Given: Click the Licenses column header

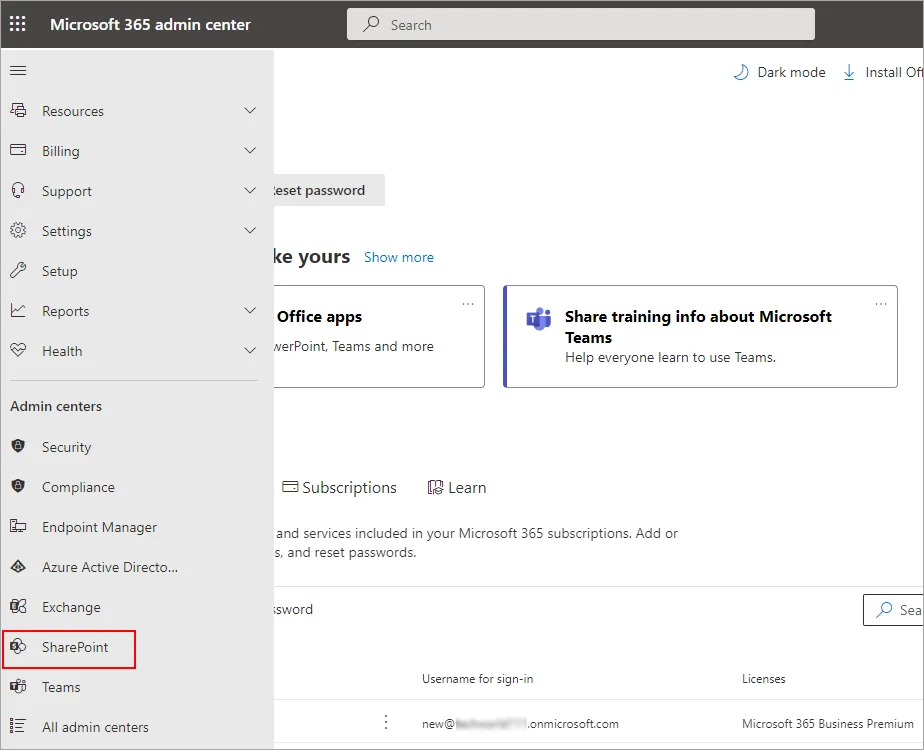Looking at the screenshot, I should (x=763, y=679).
